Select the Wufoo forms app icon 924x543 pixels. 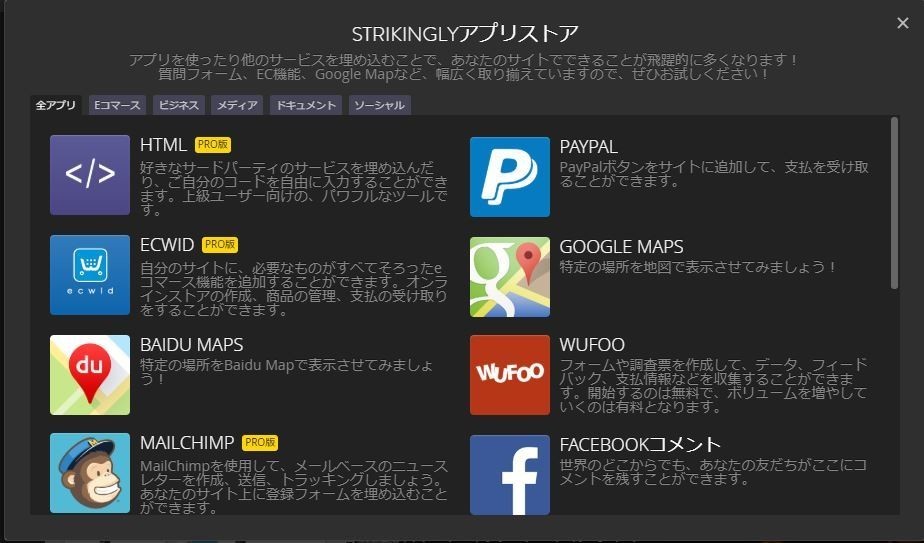click(x=510, y=374)
